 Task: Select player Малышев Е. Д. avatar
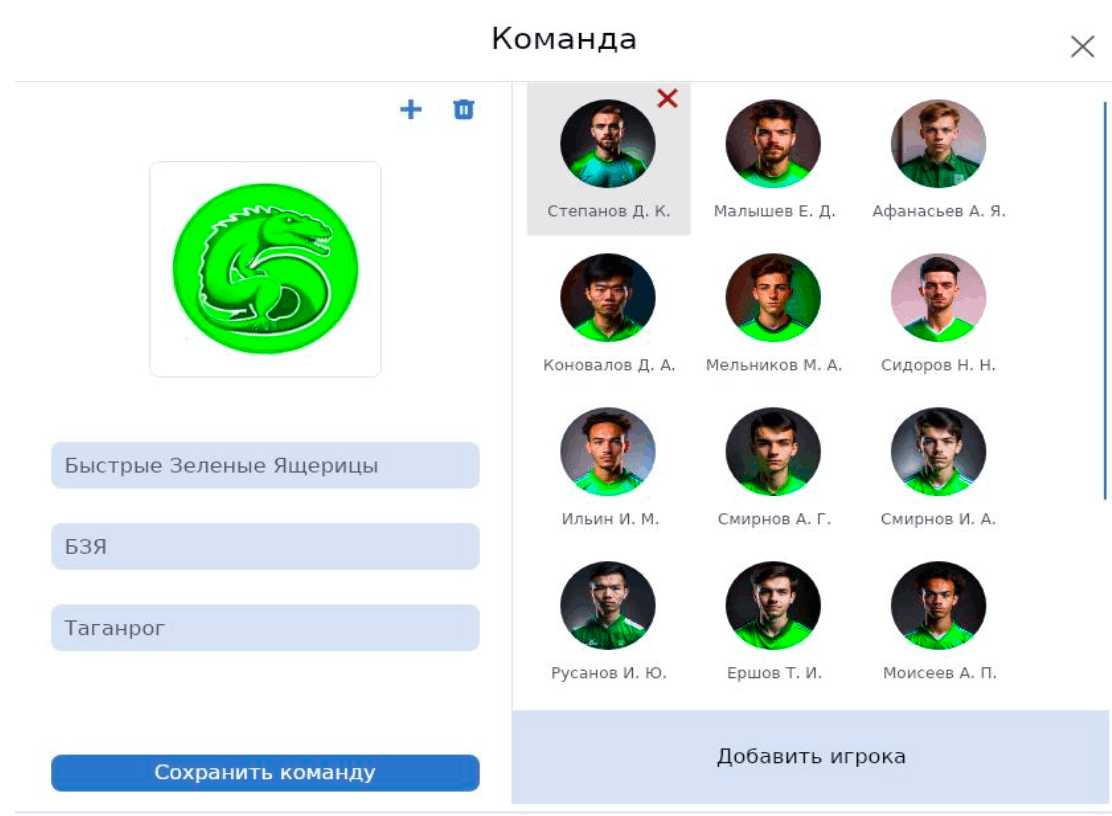click(x=773, y=144)
